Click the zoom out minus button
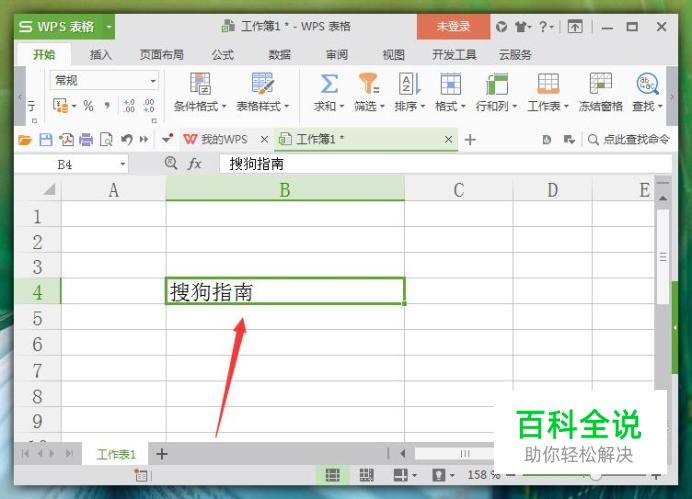 coord(511,475)
